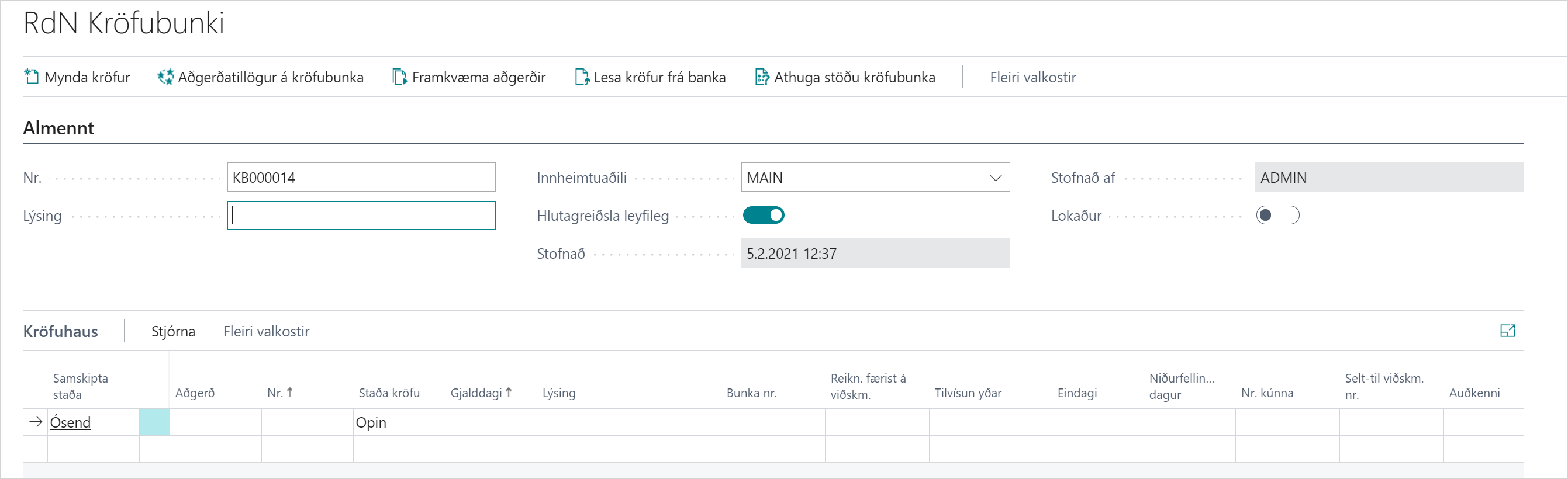Click the Aðgerðatillögur á kröfubunka icon

pos(165,77)
